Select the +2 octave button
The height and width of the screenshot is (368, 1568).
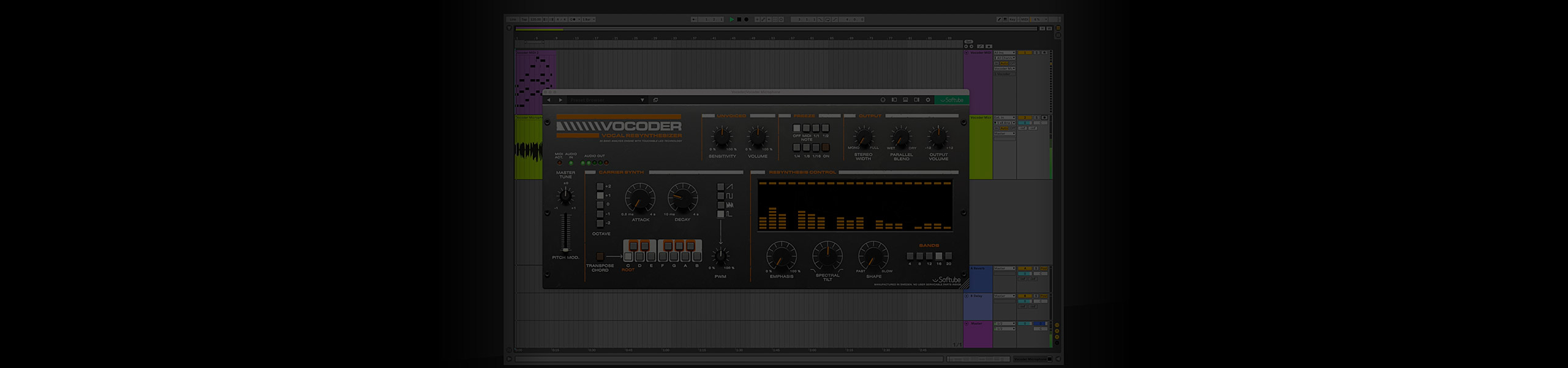(x=600, y=186)
